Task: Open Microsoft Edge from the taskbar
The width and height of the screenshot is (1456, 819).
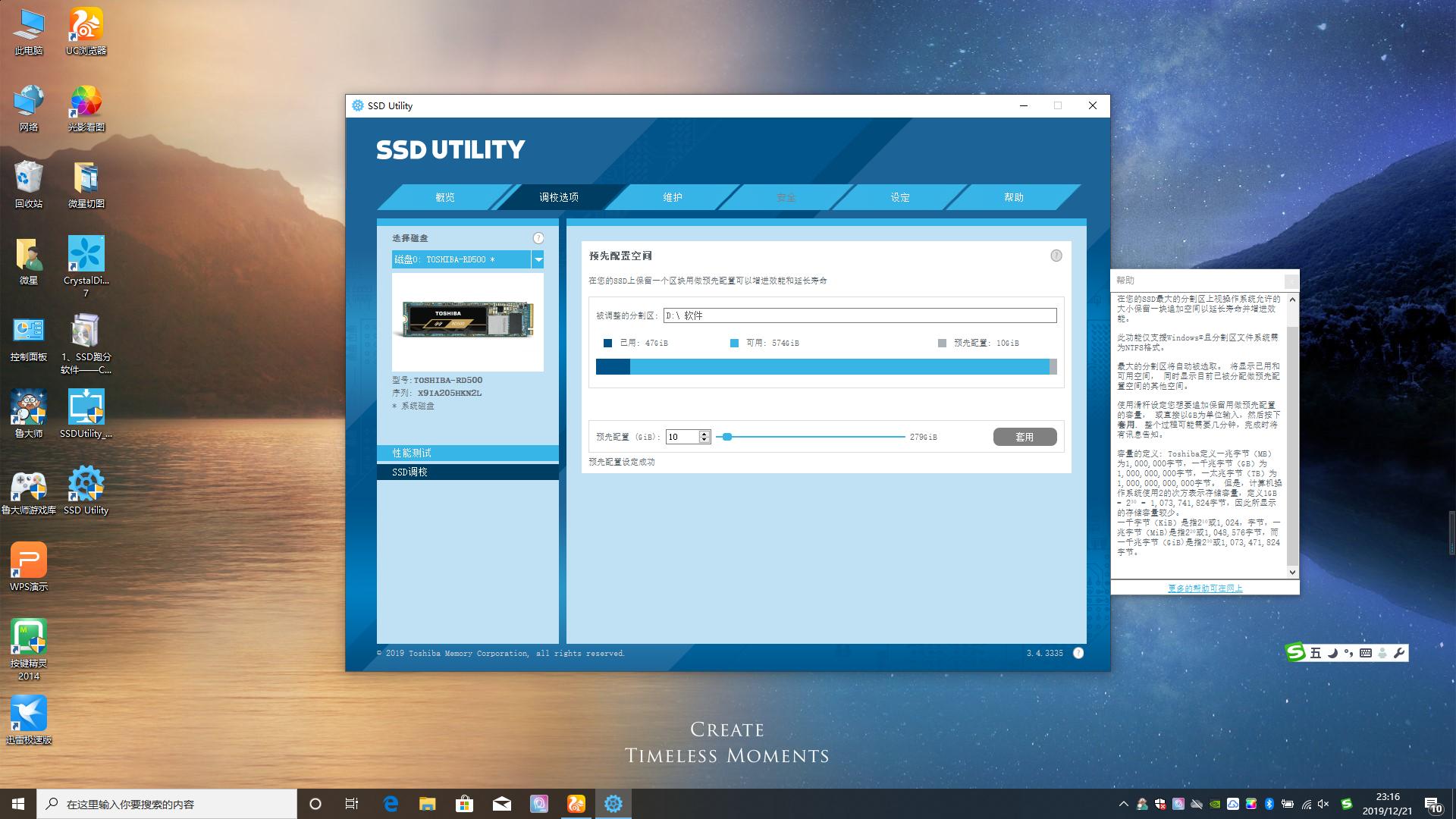Action: coord(391,804)
